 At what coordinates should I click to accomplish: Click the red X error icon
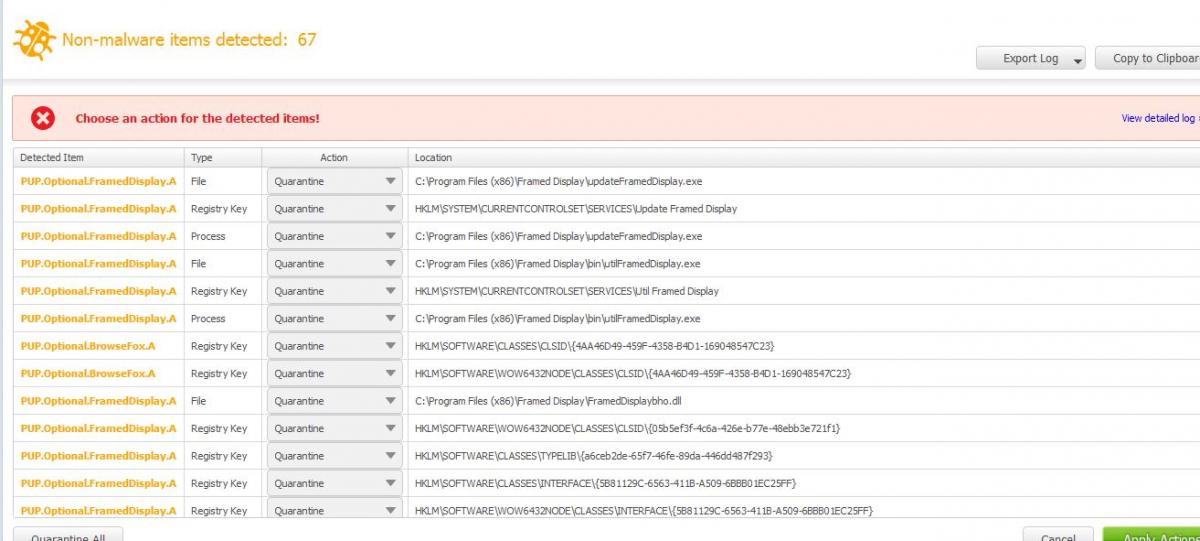coord(43,119)
